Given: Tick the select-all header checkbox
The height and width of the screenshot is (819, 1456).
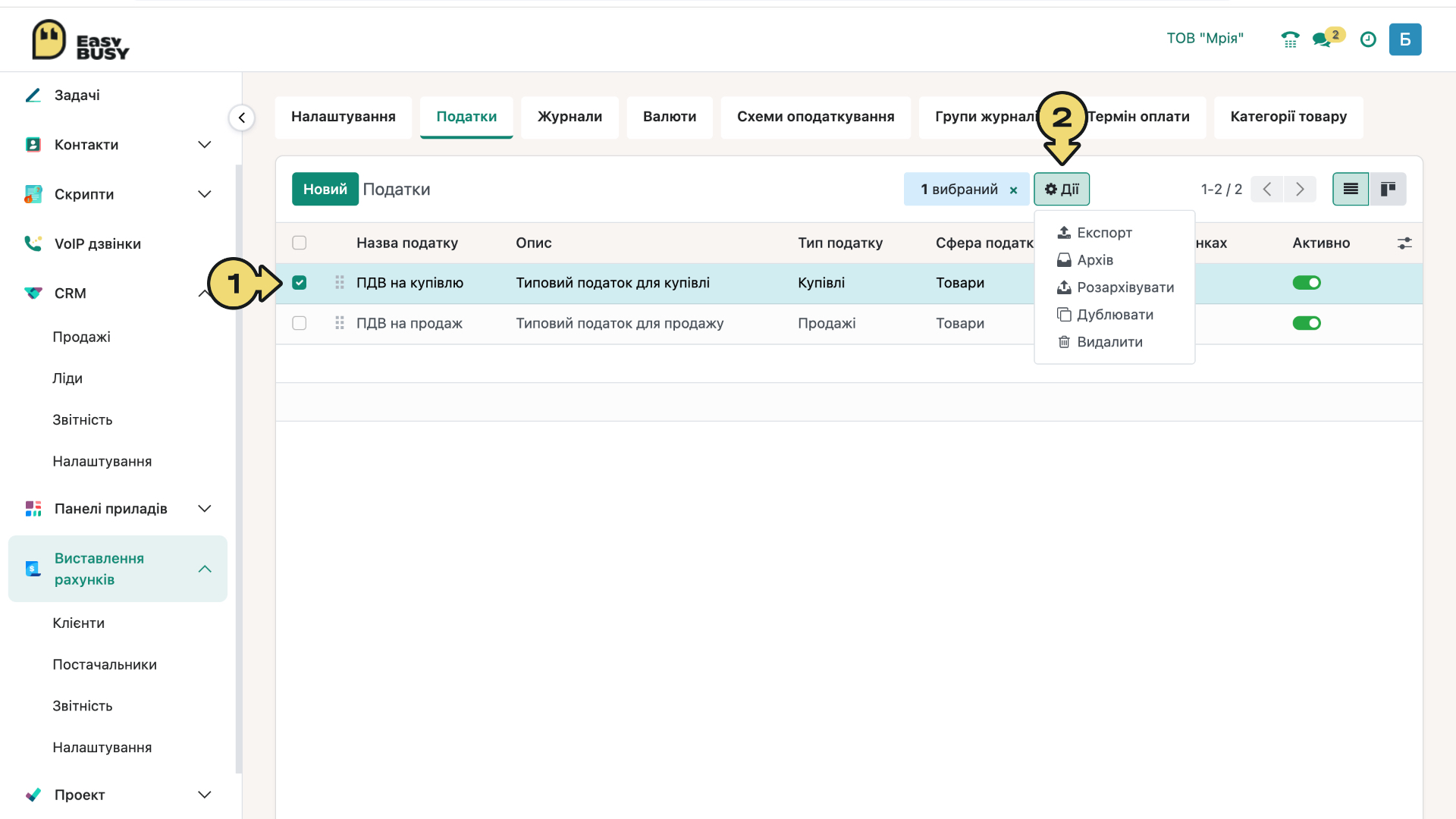Looking at the screenshot, I should point(300,243).
